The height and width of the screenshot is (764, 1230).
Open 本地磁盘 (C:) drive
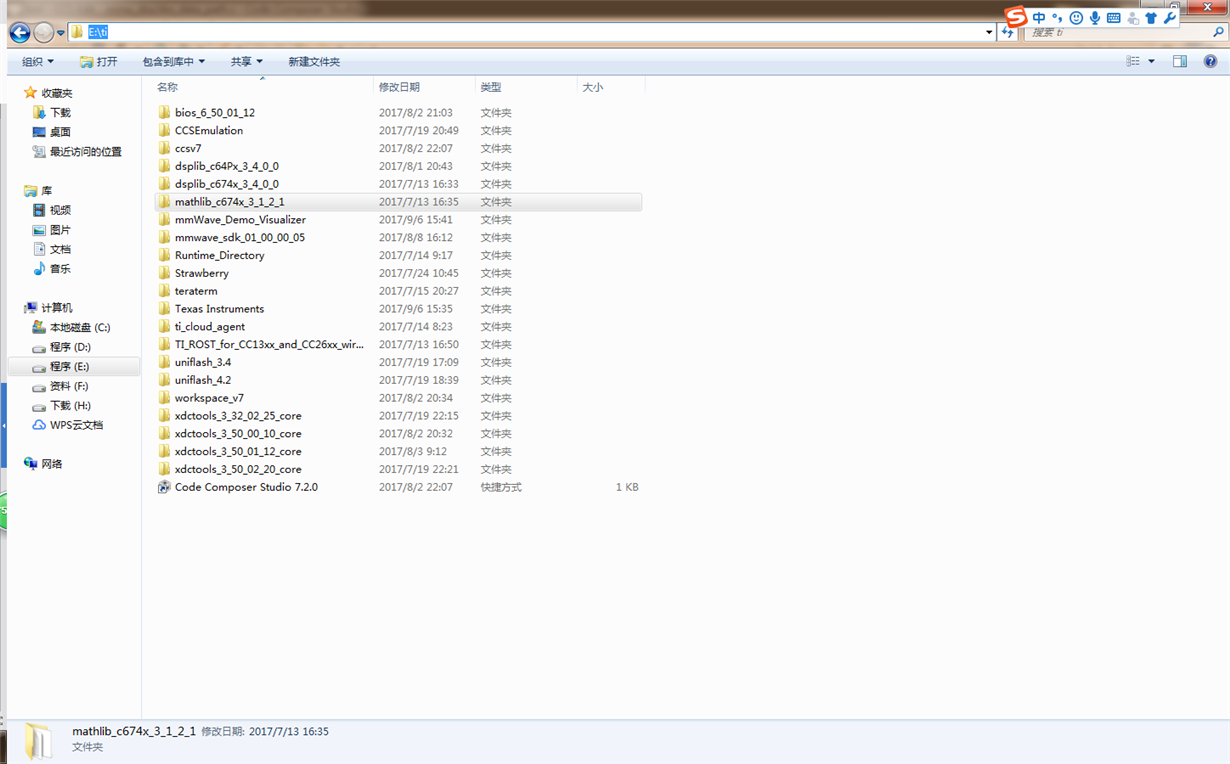[x=80, y=328]
